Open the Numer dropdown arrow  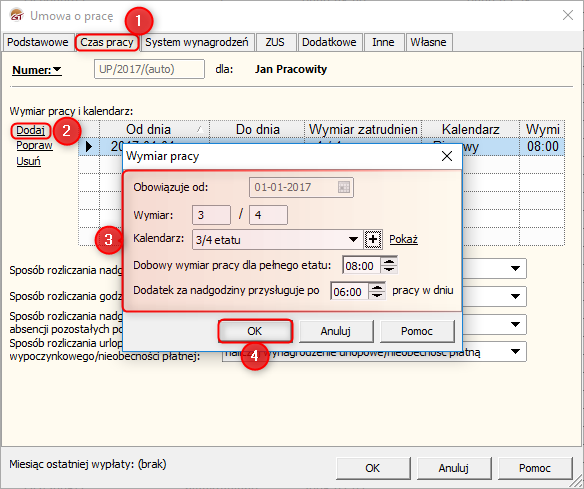click(57, 70)
